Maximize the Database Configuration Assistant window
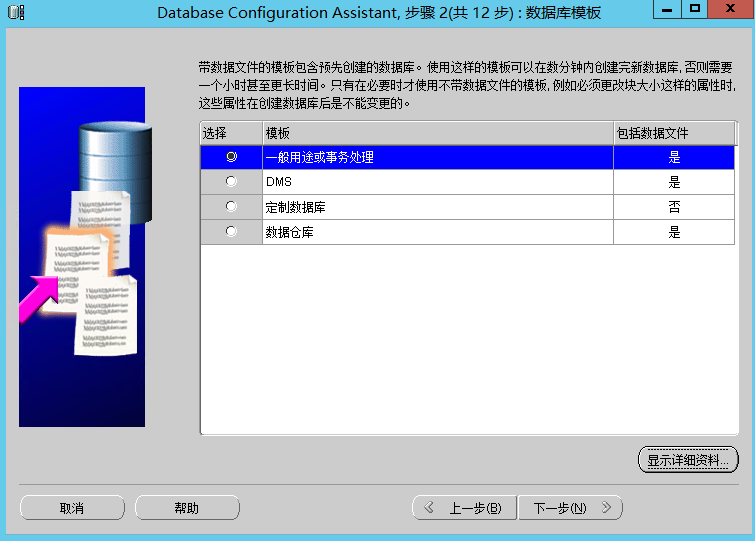Screen dimensions: 755x541 694,9
